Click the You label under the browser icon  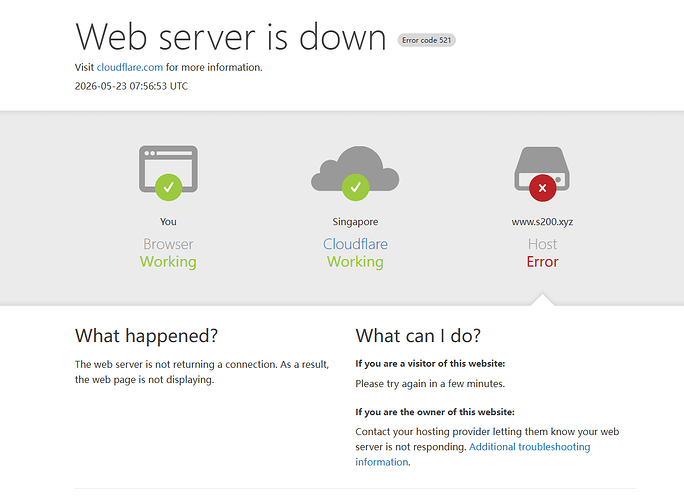168,222
